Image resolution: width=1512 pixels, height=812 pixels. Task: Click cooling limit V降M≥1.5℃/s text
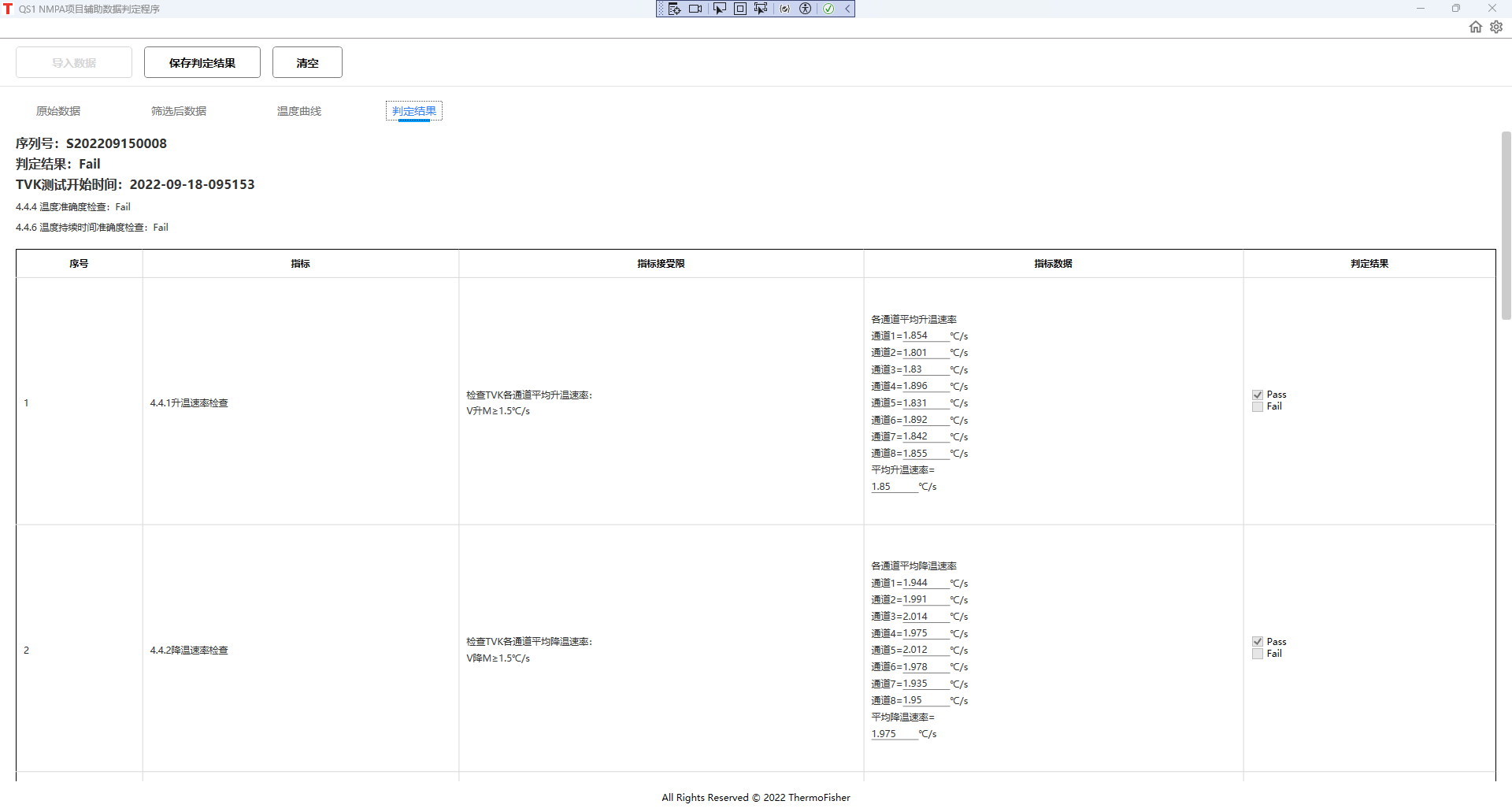tap(498, 658)
